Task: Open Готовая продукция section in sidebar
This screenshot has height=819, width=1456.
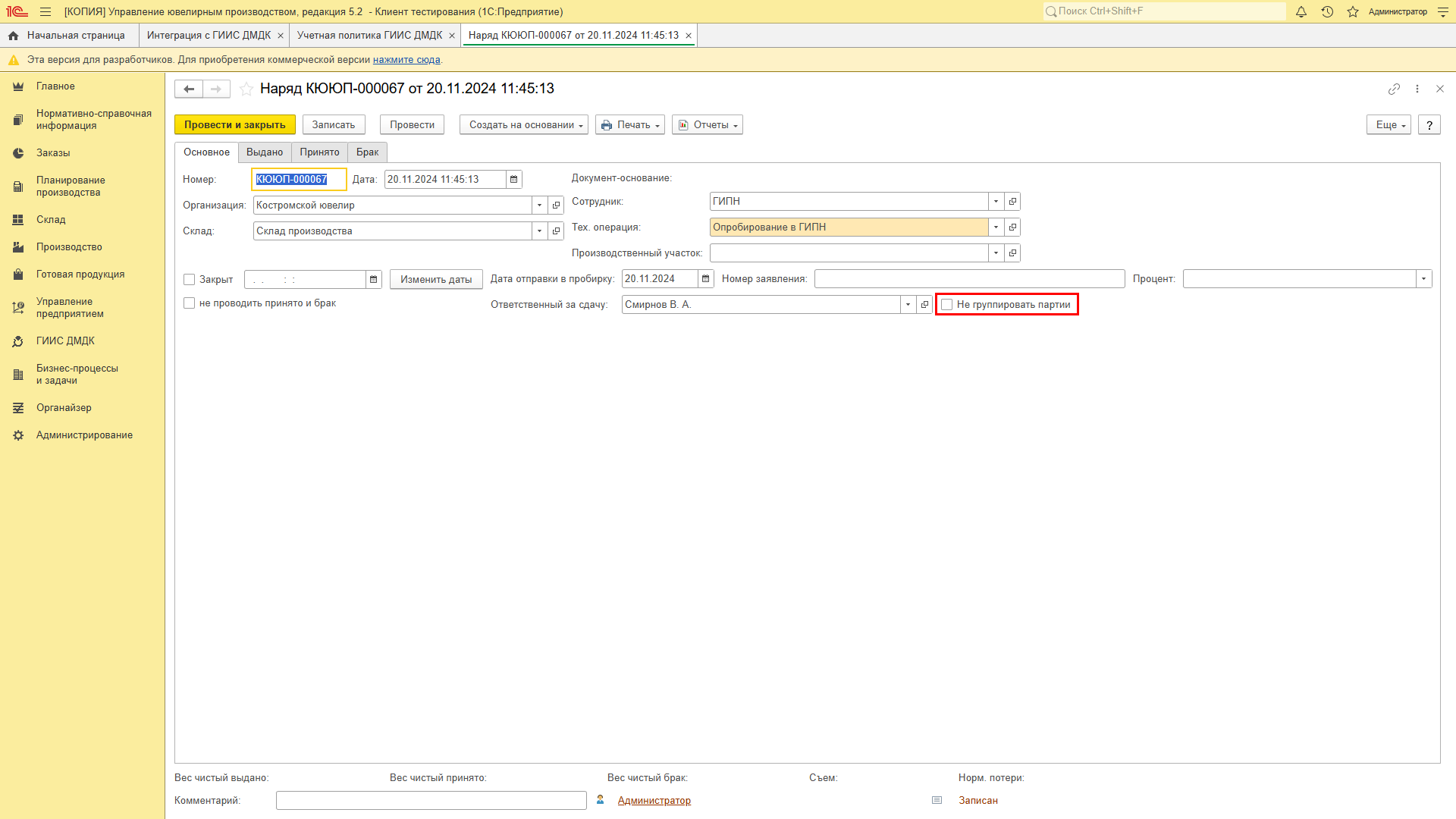Action: click(80, 275)
